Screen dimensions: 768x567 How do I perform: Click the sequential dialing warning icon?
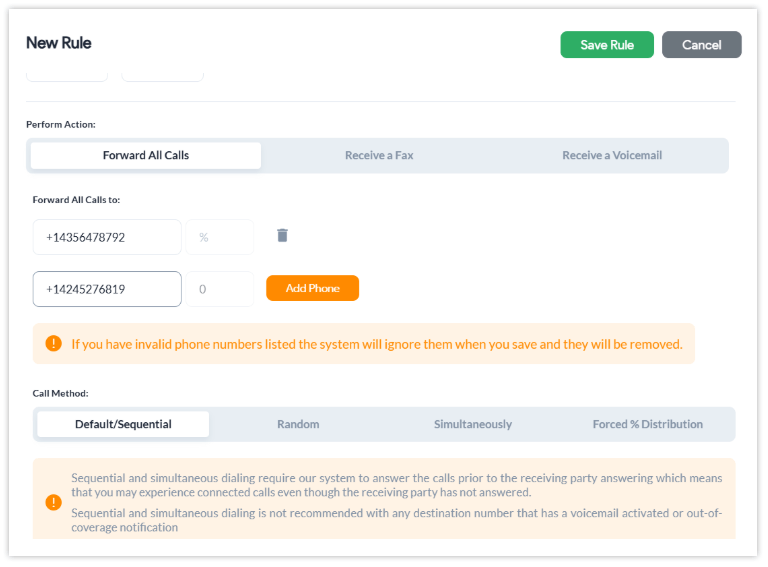click(x=53, y=502)
